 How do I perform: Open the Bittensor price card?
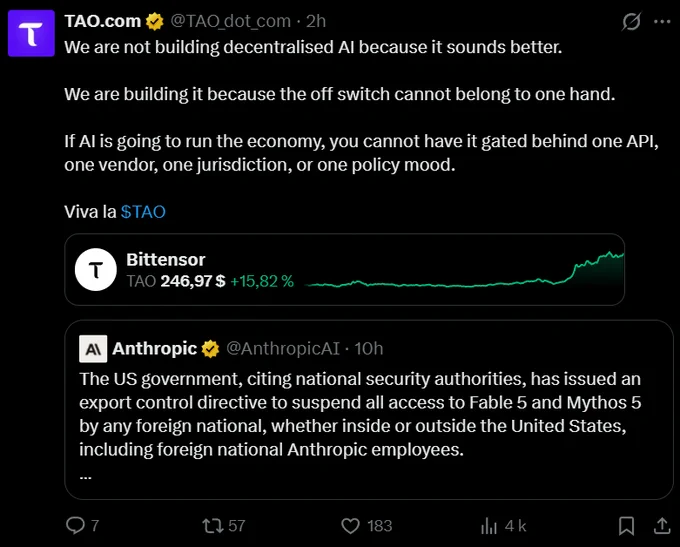(344, 269)
